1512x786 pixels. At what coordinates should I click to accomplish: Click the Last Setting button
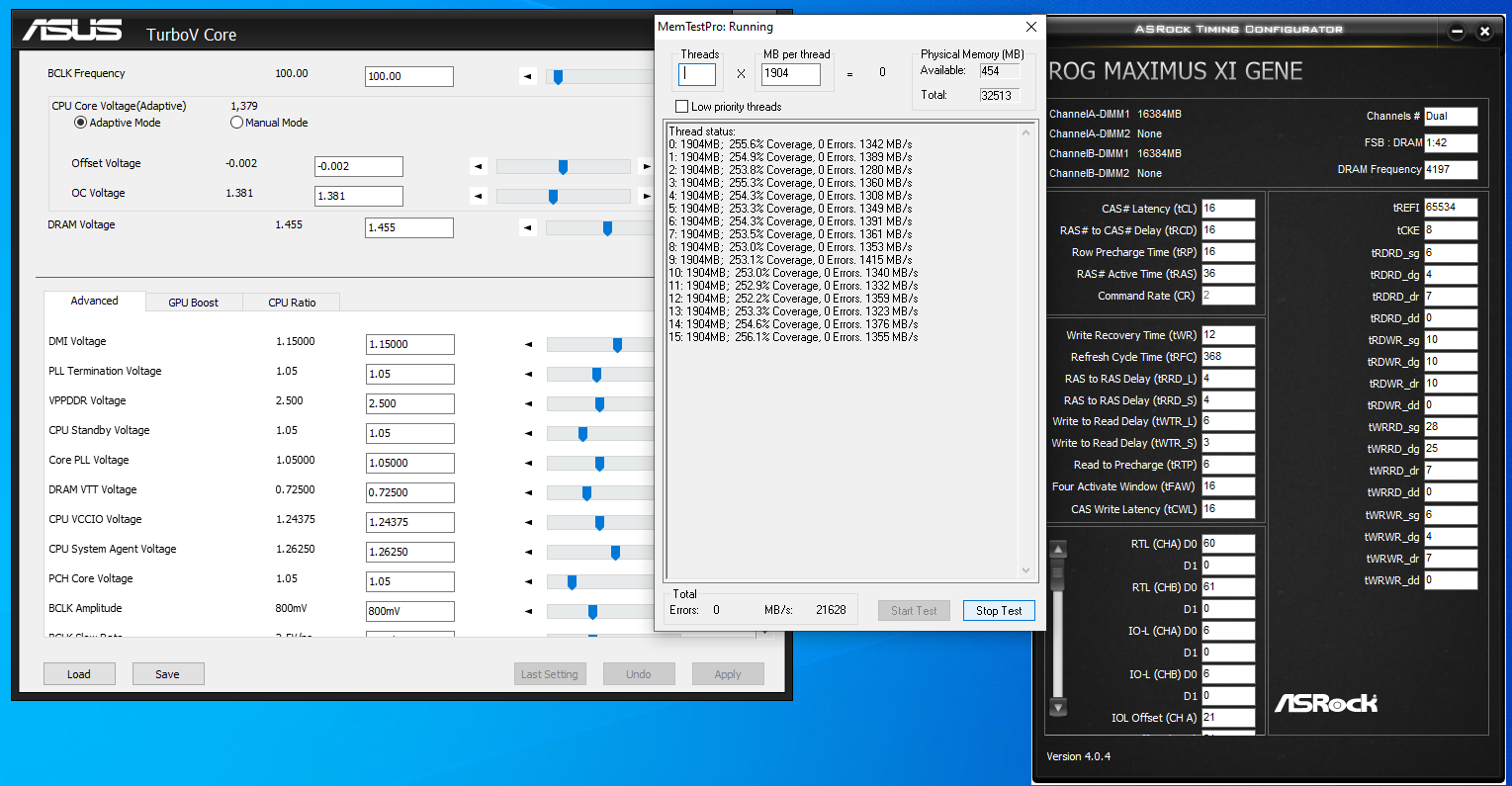coord(550,674)
